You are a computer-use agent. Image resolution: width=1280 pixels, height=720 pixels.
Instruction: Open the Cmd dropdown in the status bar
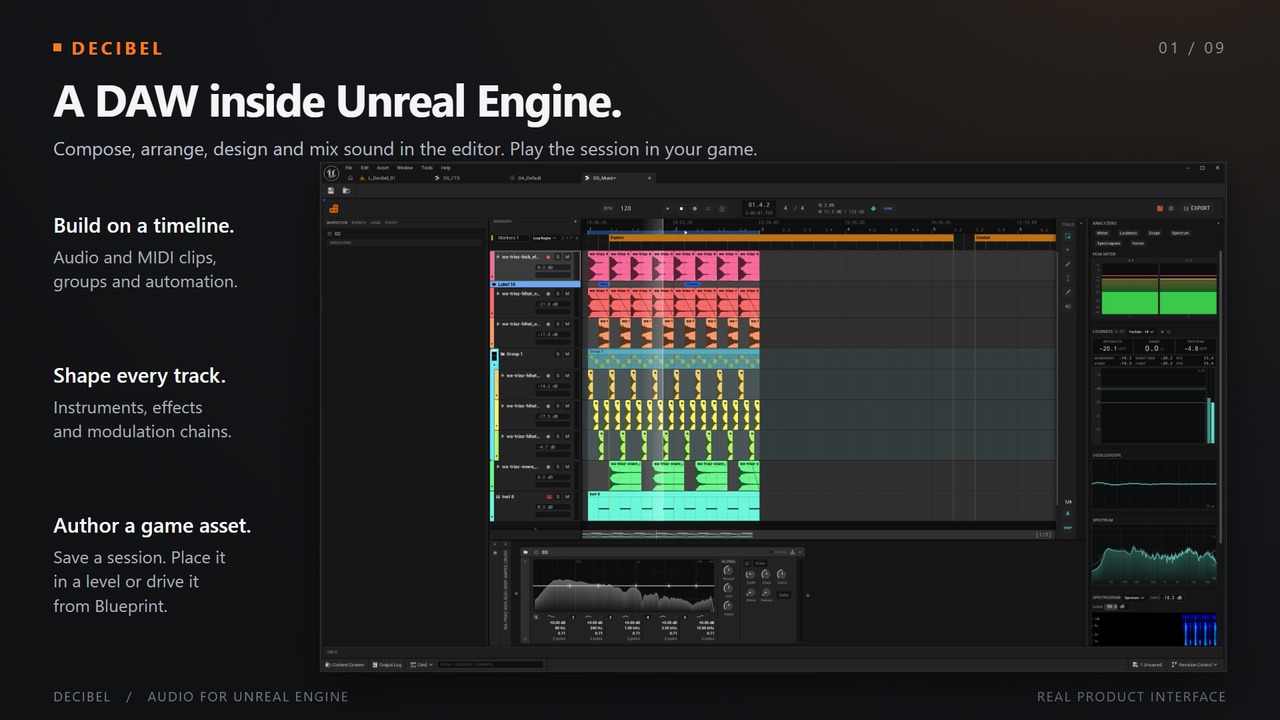423,664
